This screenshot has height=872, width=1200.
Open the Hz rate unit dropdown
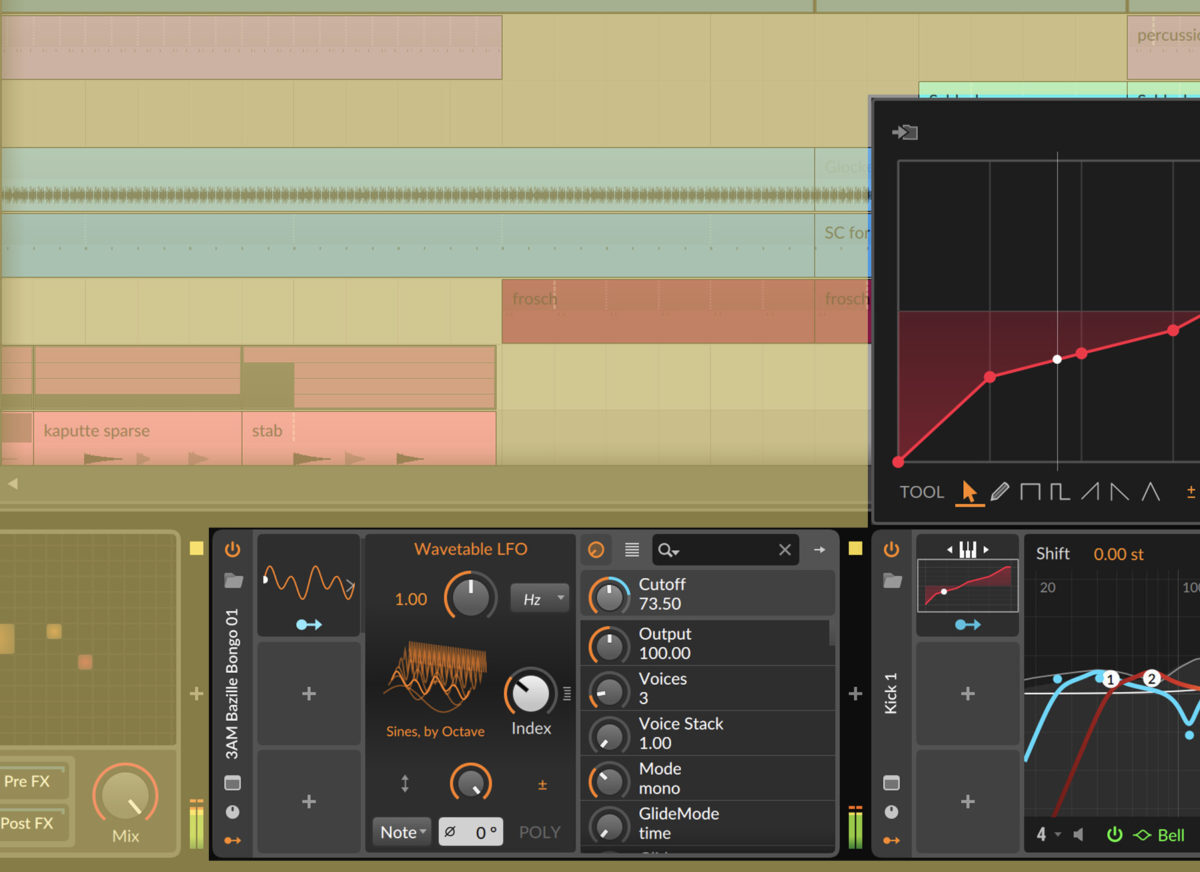click(x=539, y=599)
